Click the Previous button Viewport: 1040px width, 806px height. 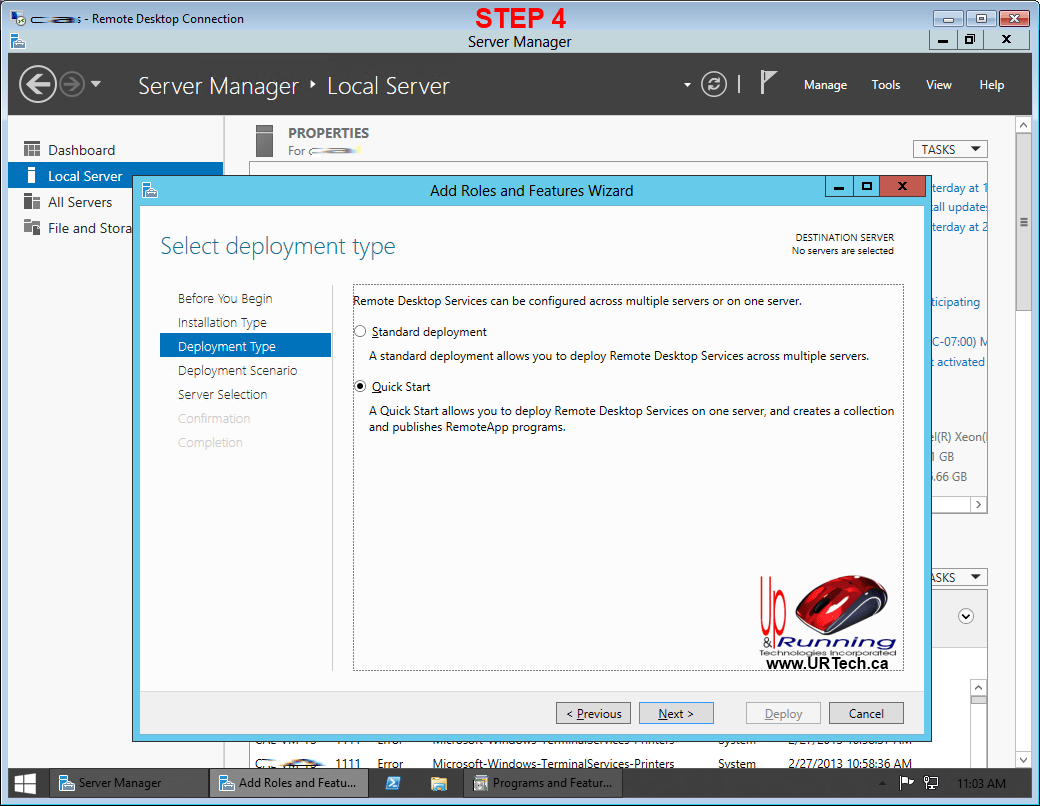(593, 713)
